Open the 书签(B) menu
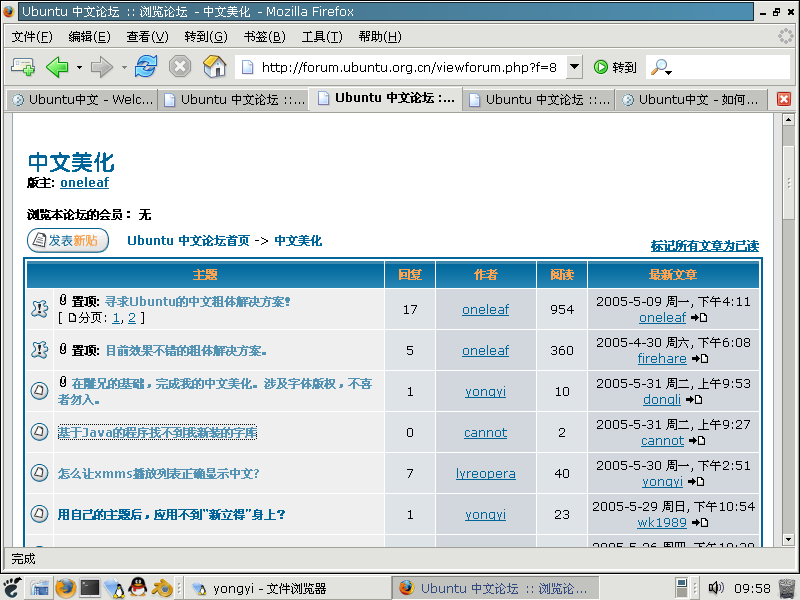This screenshot has height=600, width=800. click(x=264, y=36)
